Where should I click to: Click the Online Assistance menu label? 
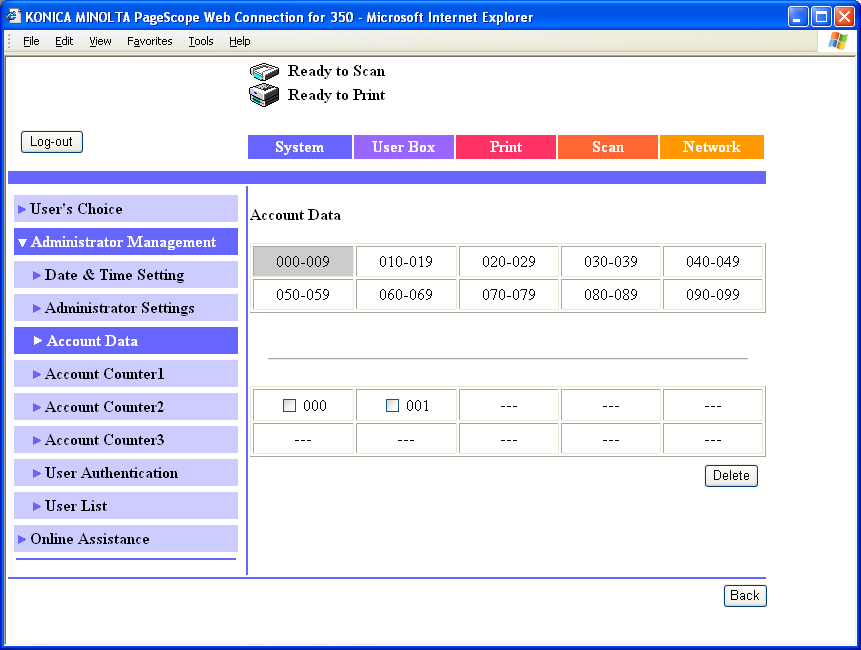pos(90,539)
